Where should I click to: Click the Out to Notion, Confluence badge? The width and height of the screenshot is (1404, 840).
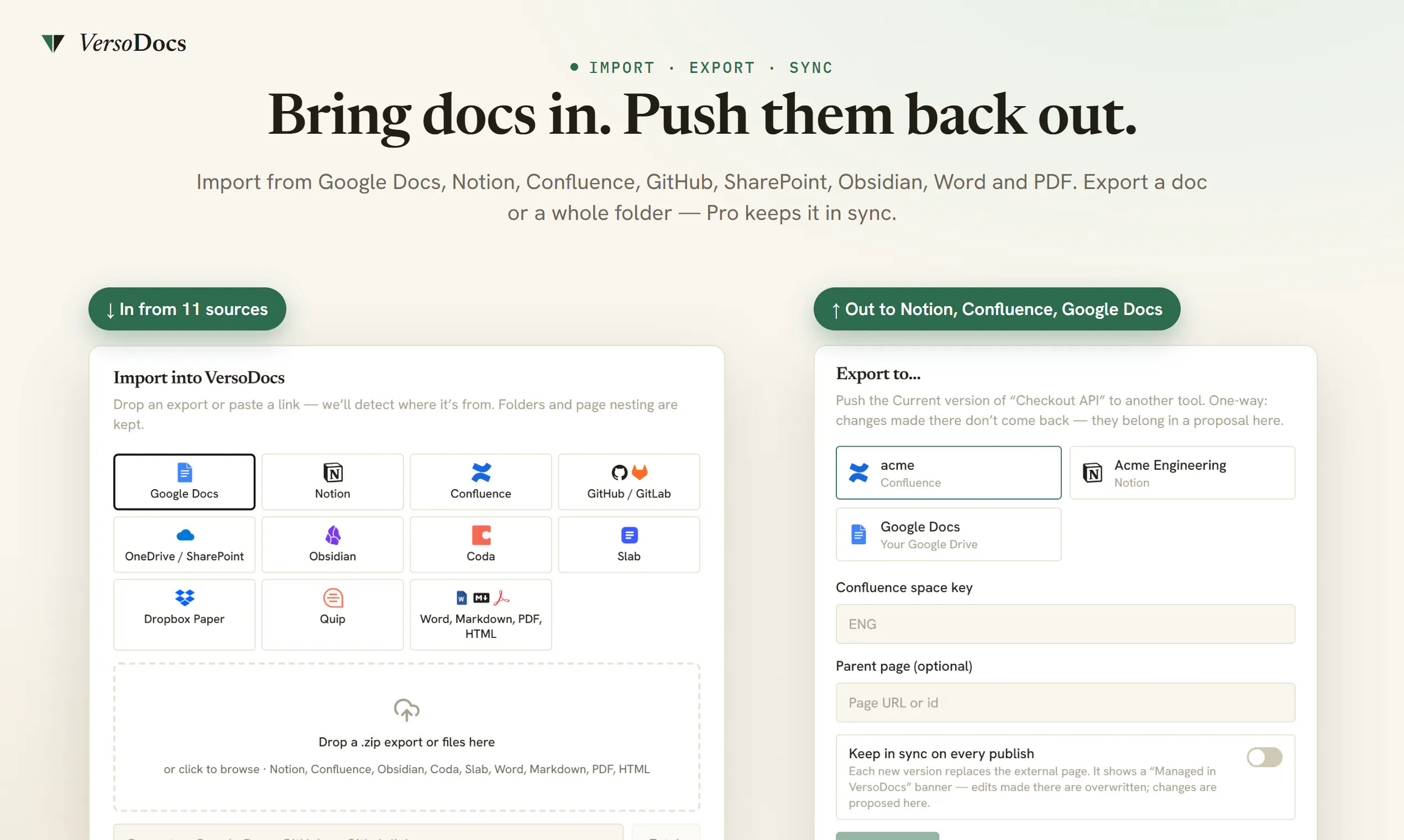click(997, 309)
